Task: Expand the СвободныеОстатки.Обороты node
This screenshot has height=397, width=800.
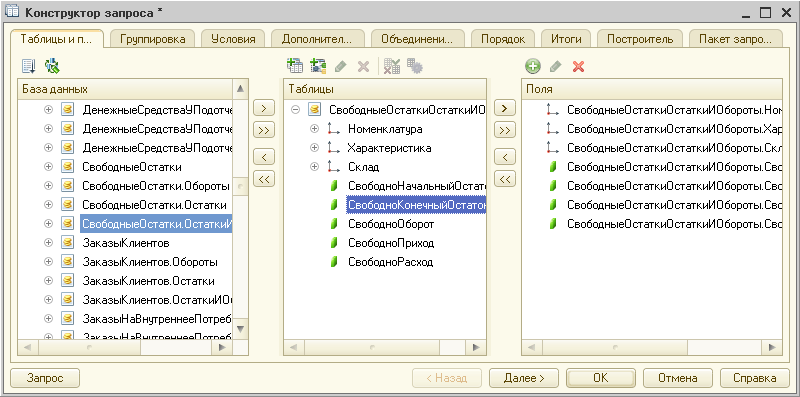Action: 48,185
